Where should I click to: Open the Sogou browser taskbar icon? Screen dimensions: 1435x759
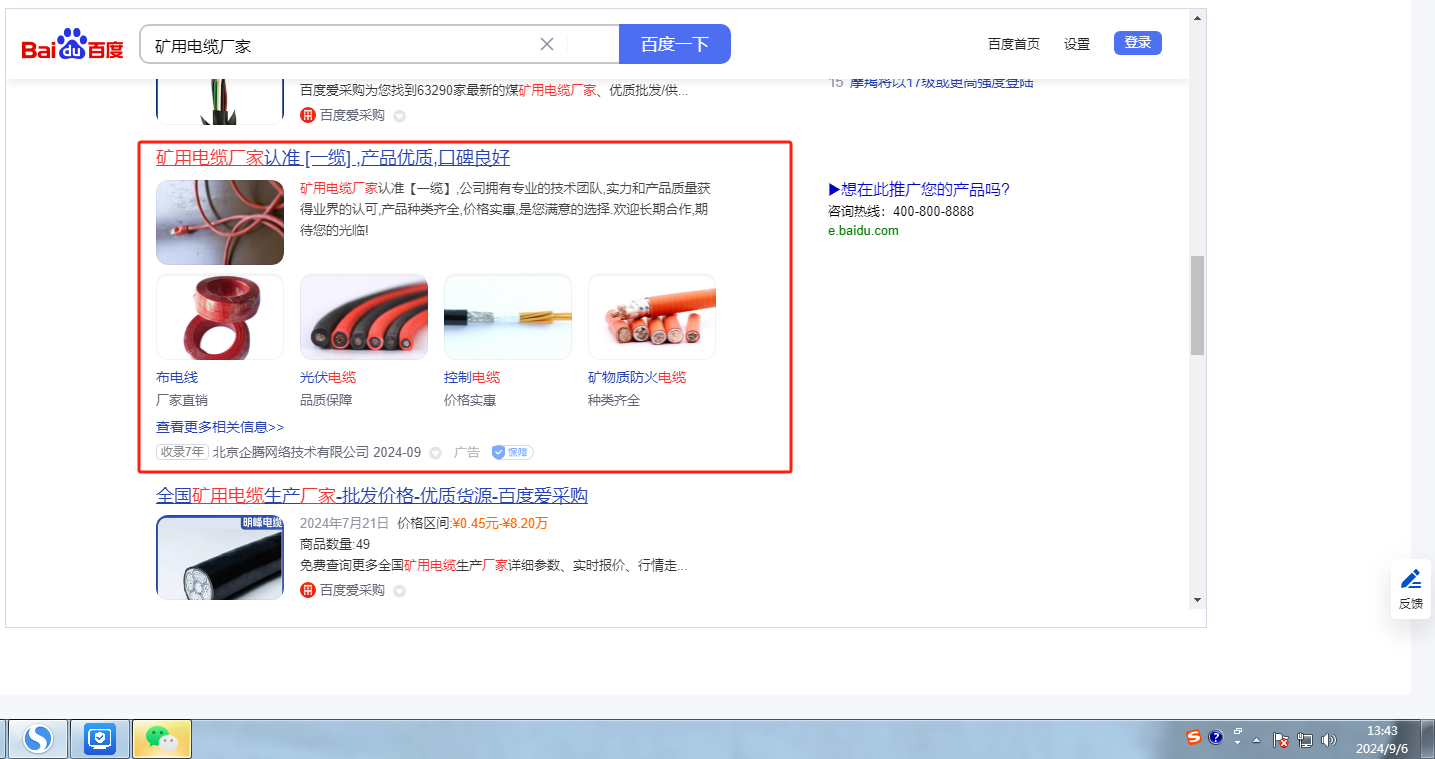[38, 739]
